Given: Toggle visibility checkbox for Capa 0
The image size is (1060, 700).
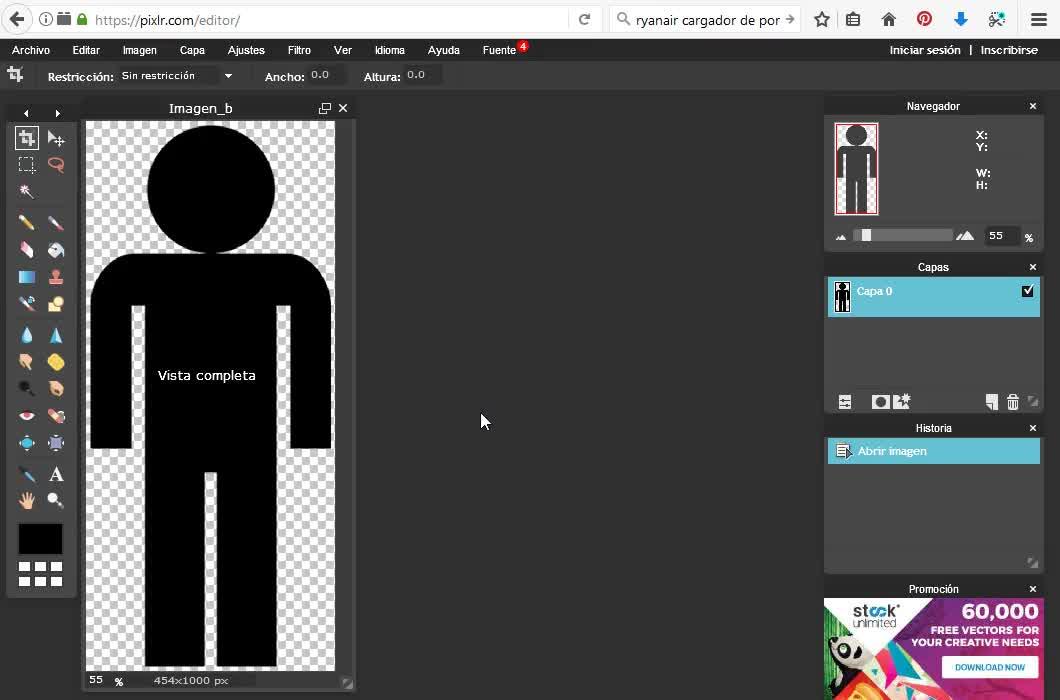Looking at the screenshot, I should [1027, 291].
